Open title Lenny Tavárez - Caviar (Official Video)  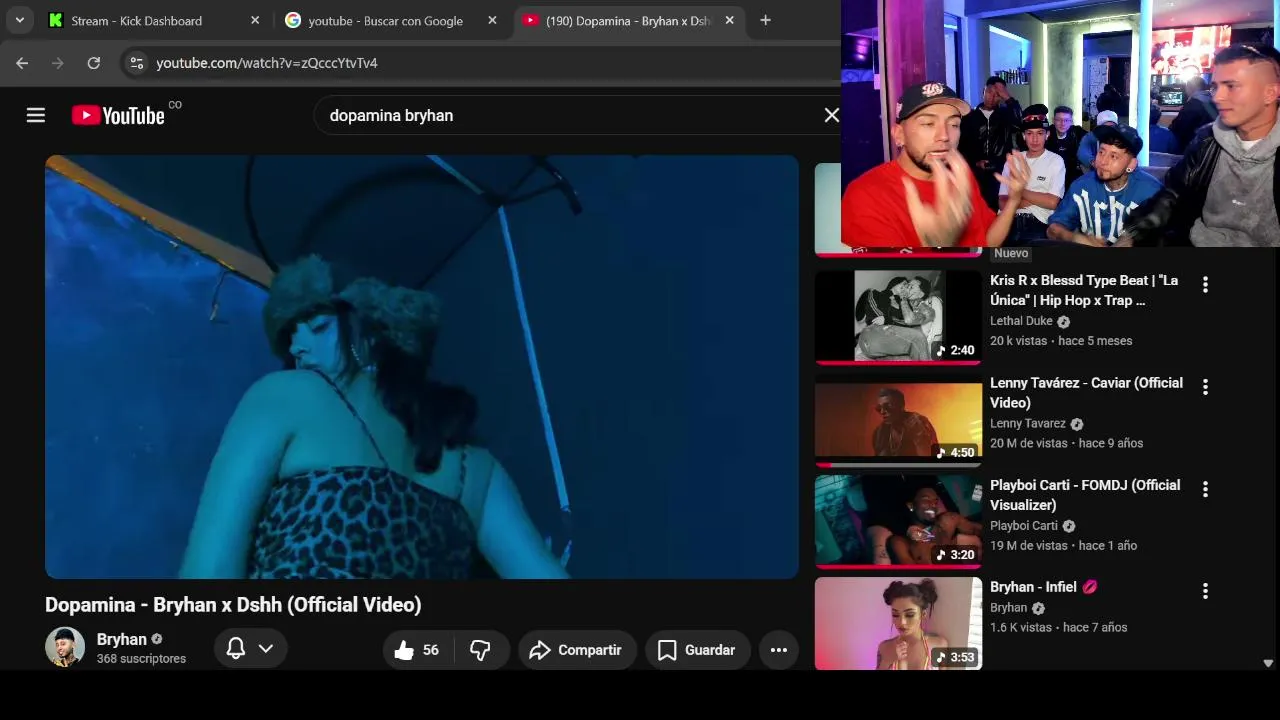point(1086,393)
